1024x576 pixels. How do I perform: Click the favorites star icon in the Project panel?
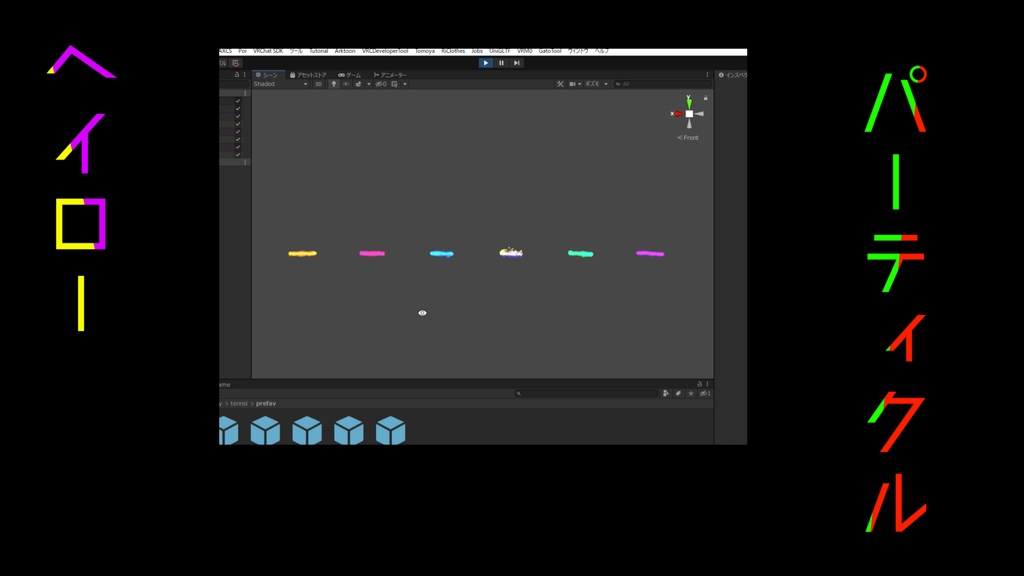(x=690, y=393)
